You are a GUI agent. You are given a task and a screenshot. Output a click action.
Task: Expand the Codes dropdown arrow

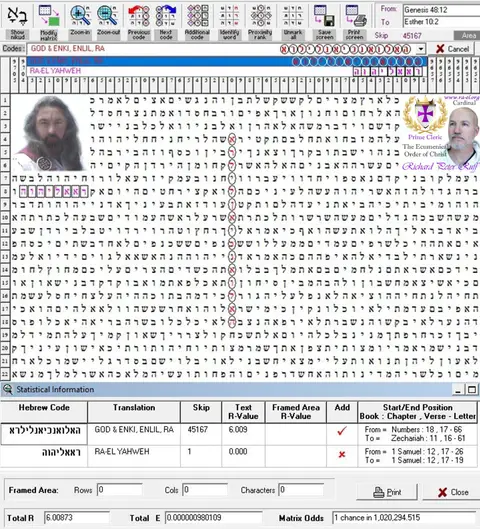pyautogui.click(x=421, y=49)
